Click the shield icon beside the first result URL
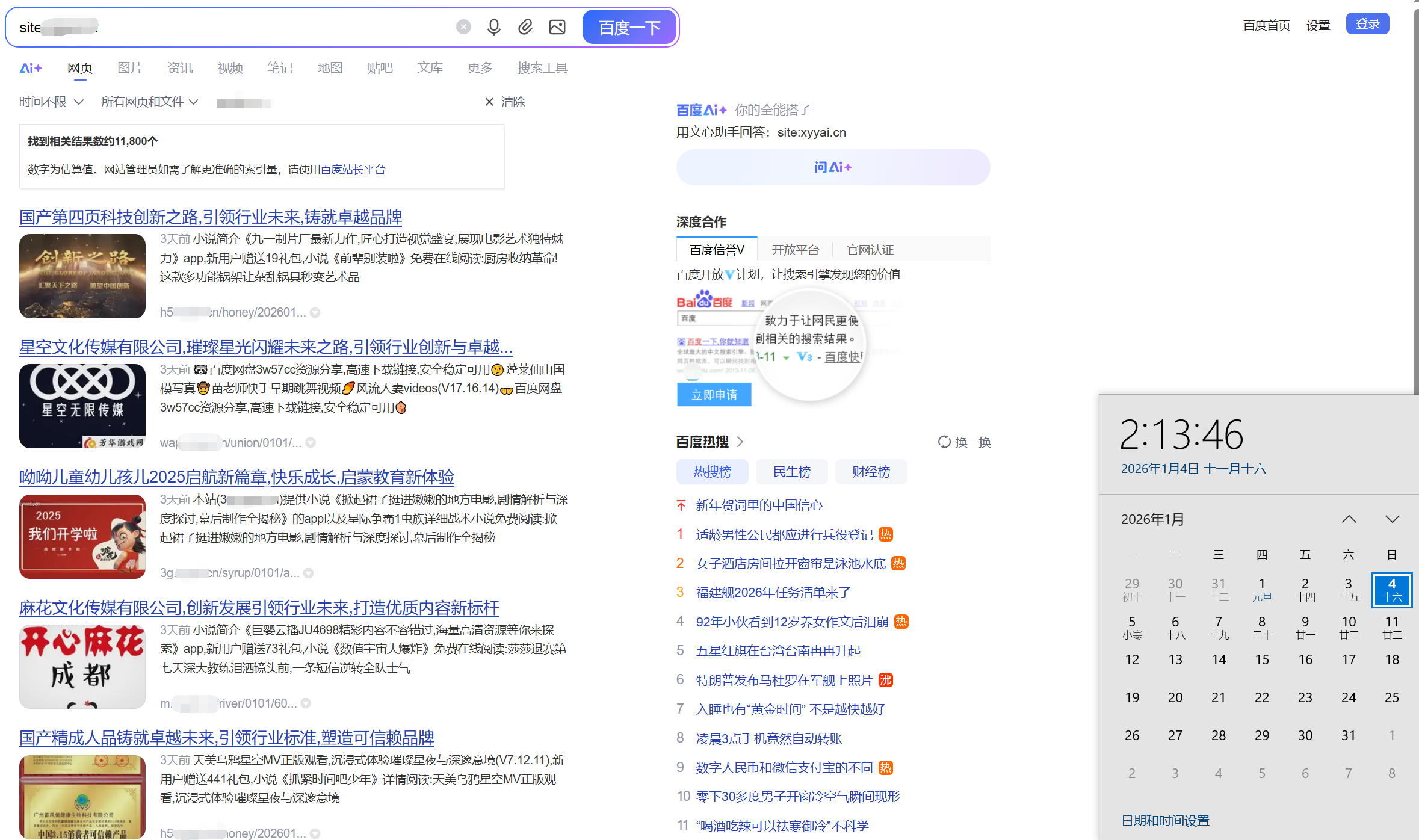 coord(316,312)
